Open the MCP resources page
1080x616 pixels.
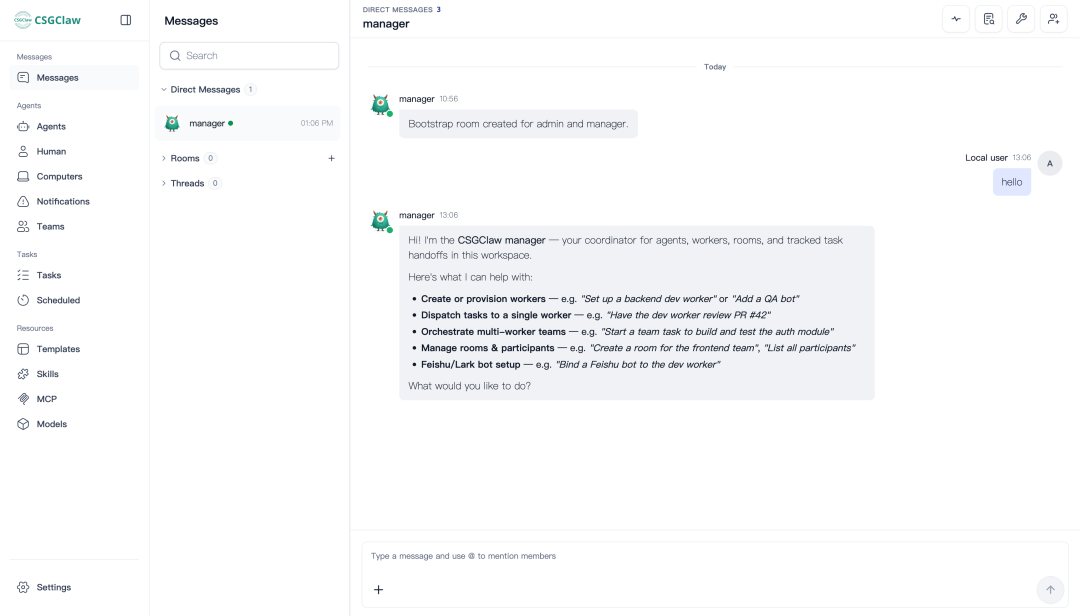(x=74, y=399)
